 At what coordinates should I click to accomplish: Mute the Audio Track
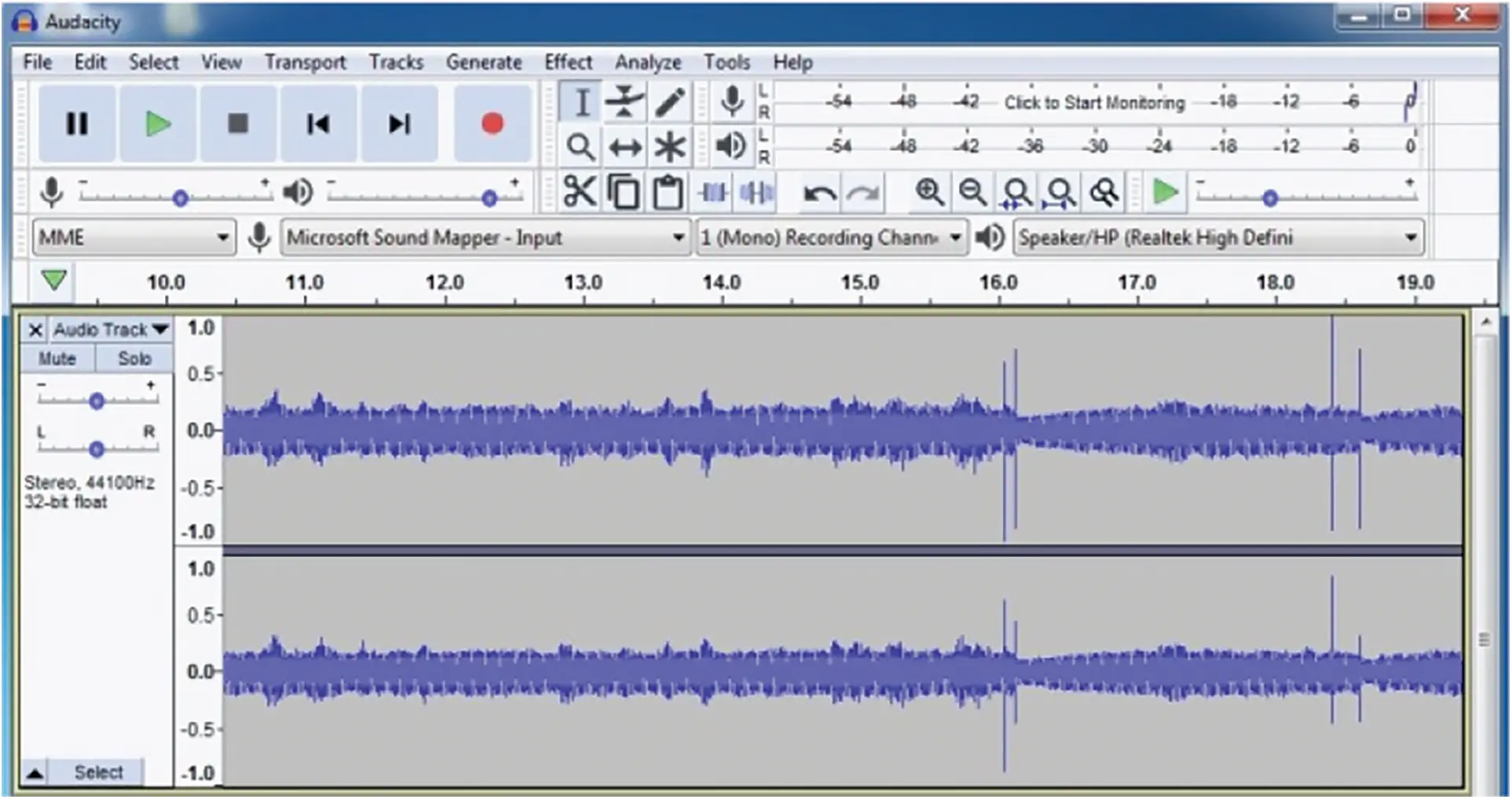[57, 358]
